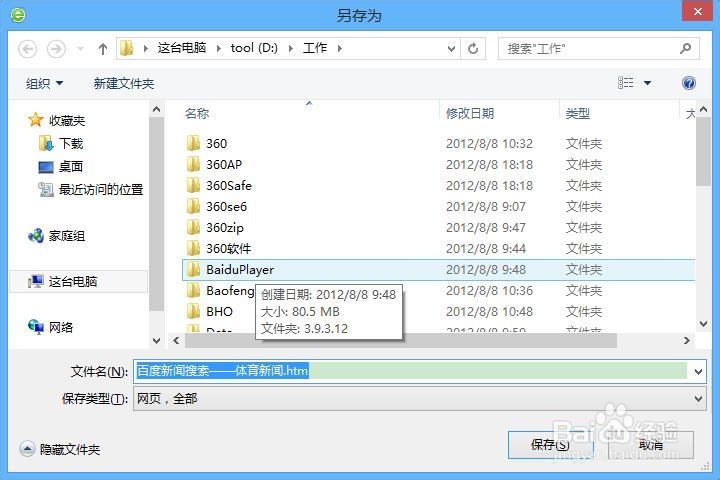Screen dimensions: 720x480
Task: Click the navigation pane scroll up arrow
Action: (x=157, y=109)
